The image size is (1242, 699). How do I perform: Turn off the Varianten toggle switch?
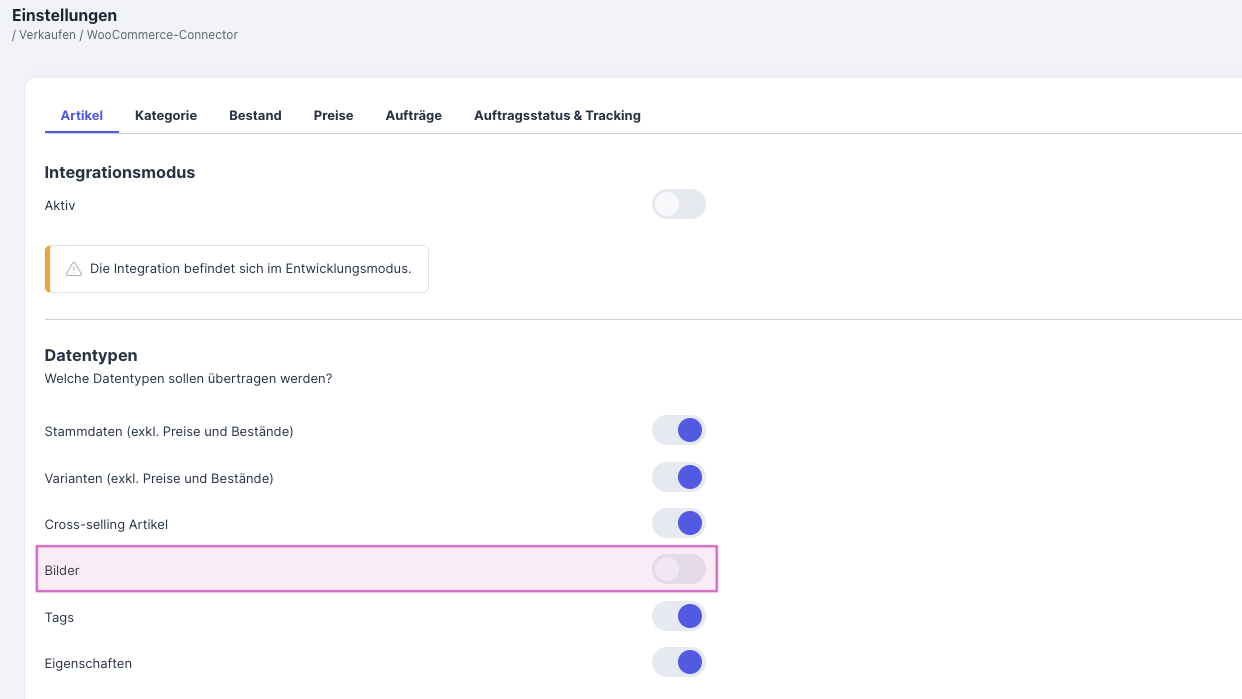[678, 478]
